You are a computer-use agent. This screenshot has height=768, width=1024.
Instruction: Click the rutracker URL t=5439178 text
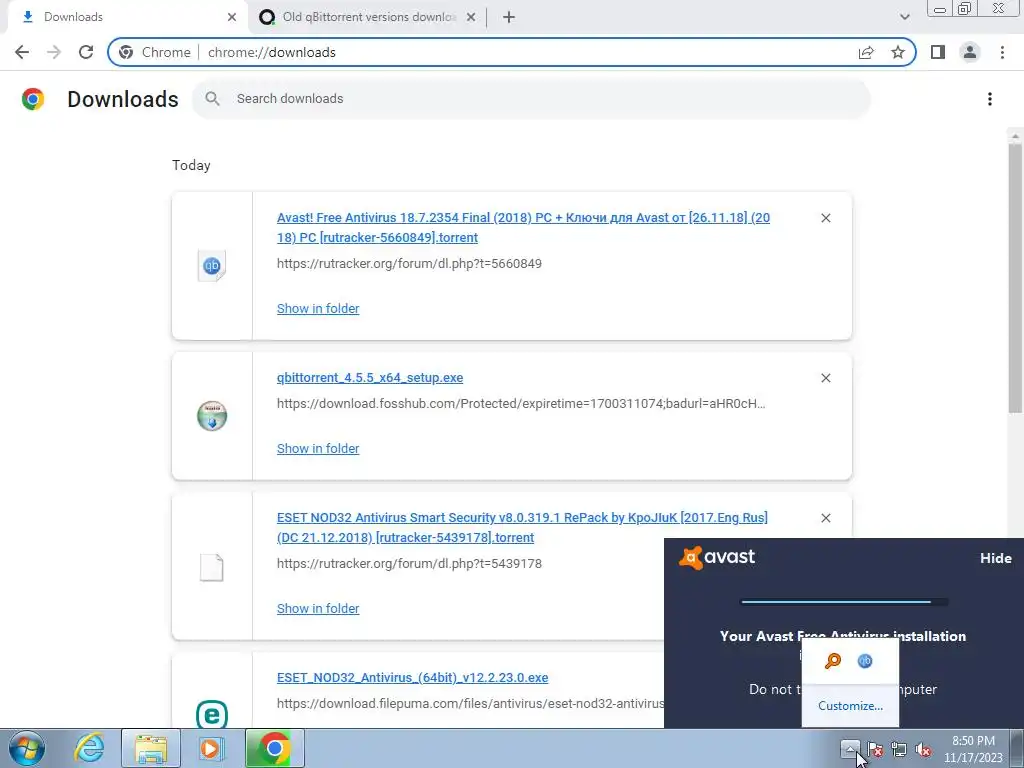(x=409, y=564)
